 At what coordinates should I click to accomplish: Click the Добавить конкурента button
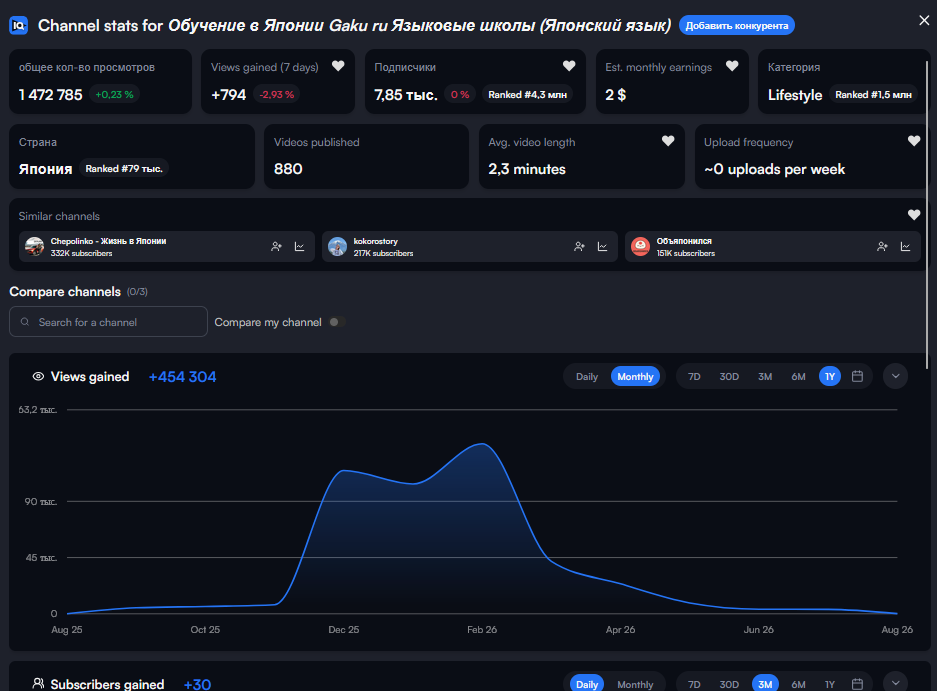click(737, 25)
